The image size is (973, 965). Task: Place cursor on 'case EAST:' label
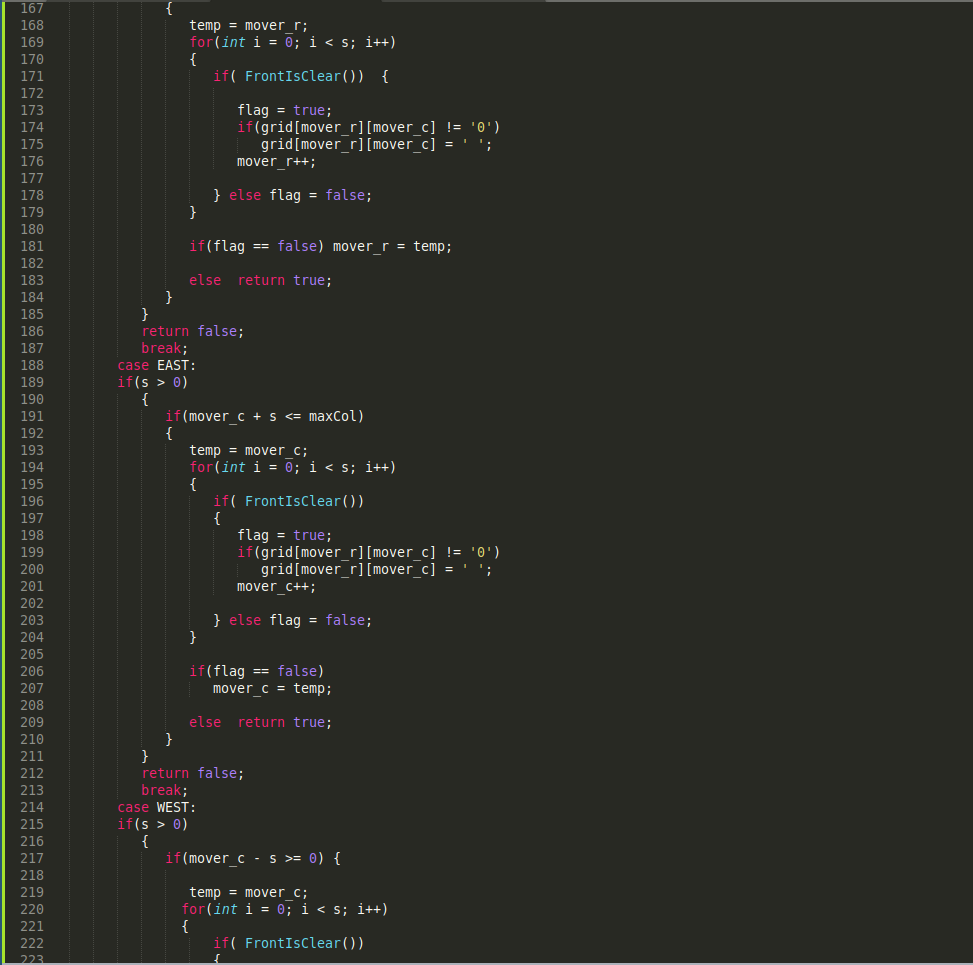(x=156, y=366)
